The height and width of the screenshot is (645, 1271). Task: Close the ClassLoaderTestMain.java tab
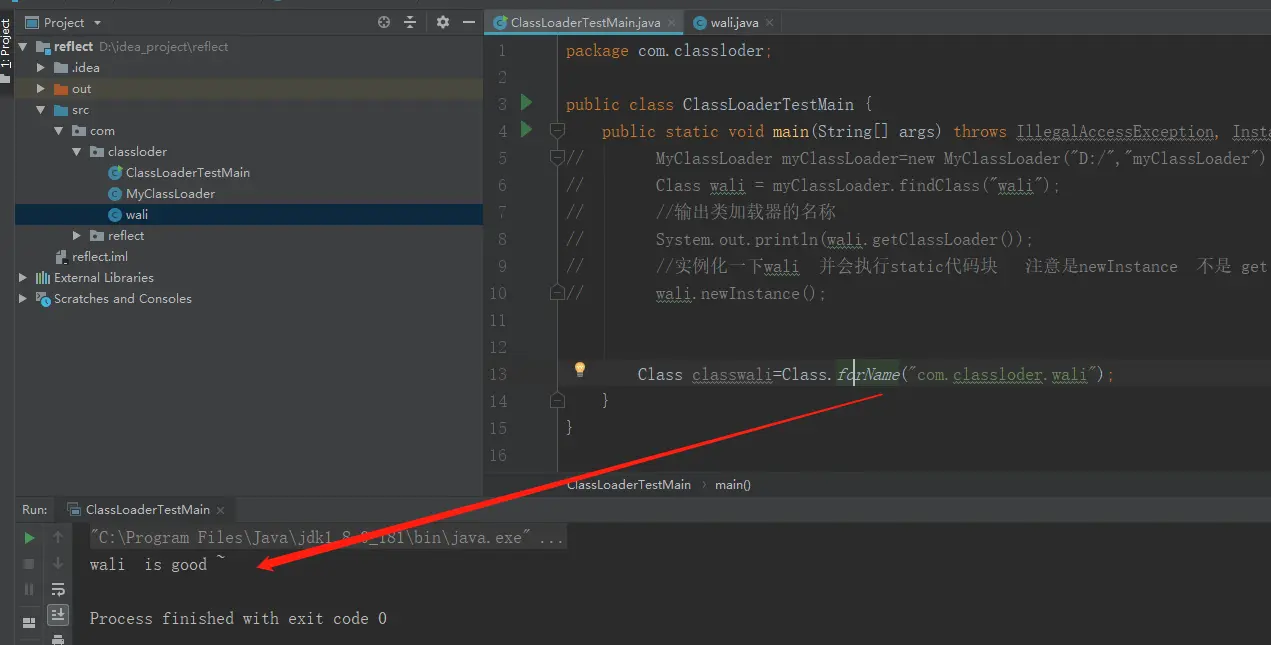(x=673, y=22)
